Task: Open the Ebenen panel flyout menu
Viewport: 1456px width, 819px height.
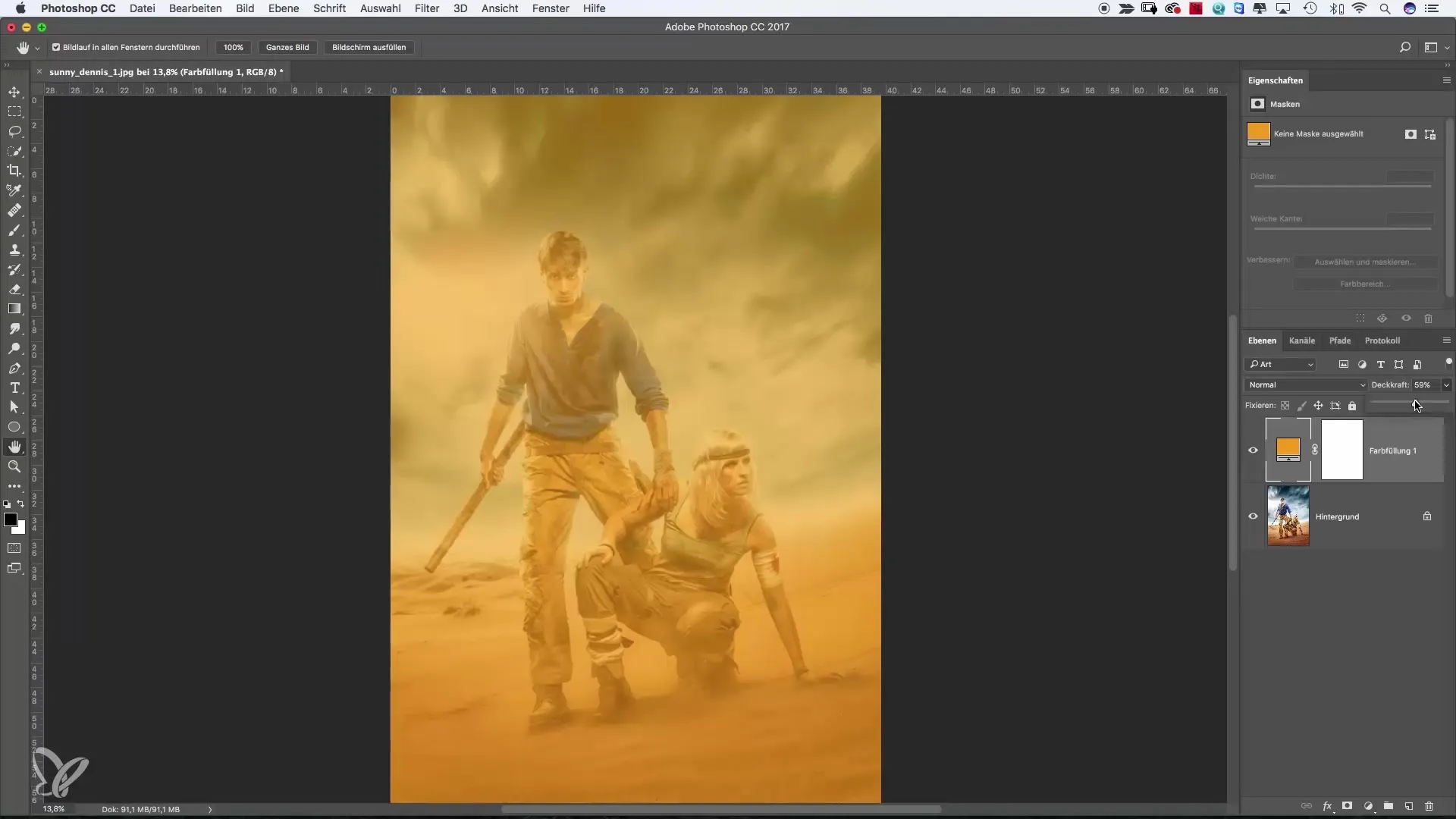Action: [x=1446, y=340]
